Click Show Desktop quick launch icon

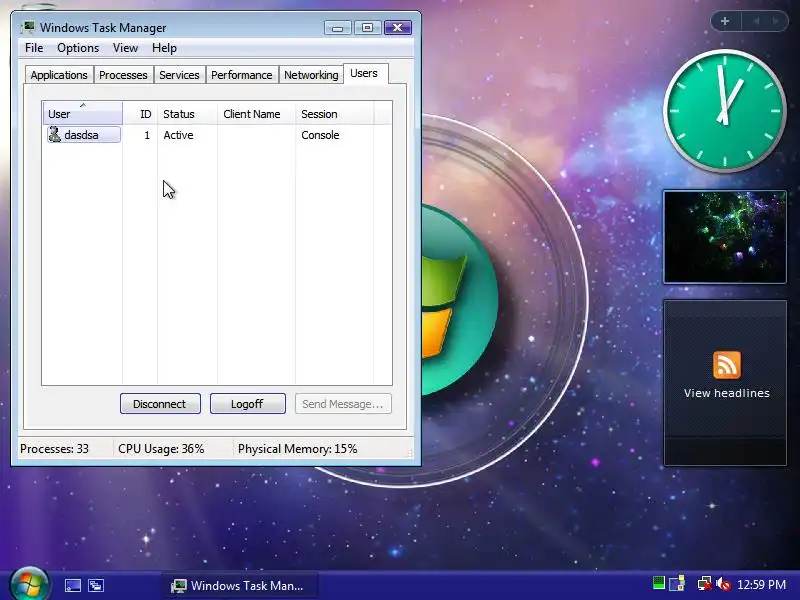72,585
